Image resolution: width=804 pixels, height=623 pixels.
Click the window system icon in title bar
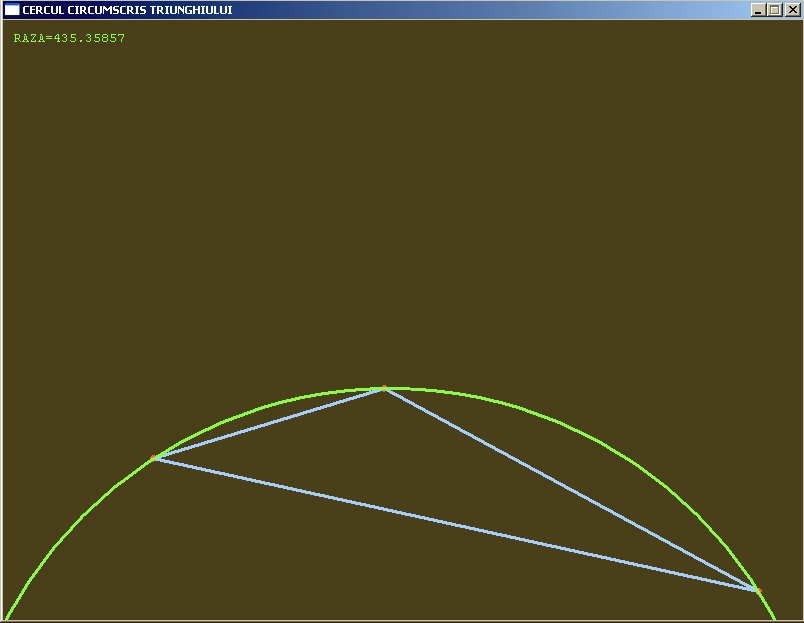point(12,10)
